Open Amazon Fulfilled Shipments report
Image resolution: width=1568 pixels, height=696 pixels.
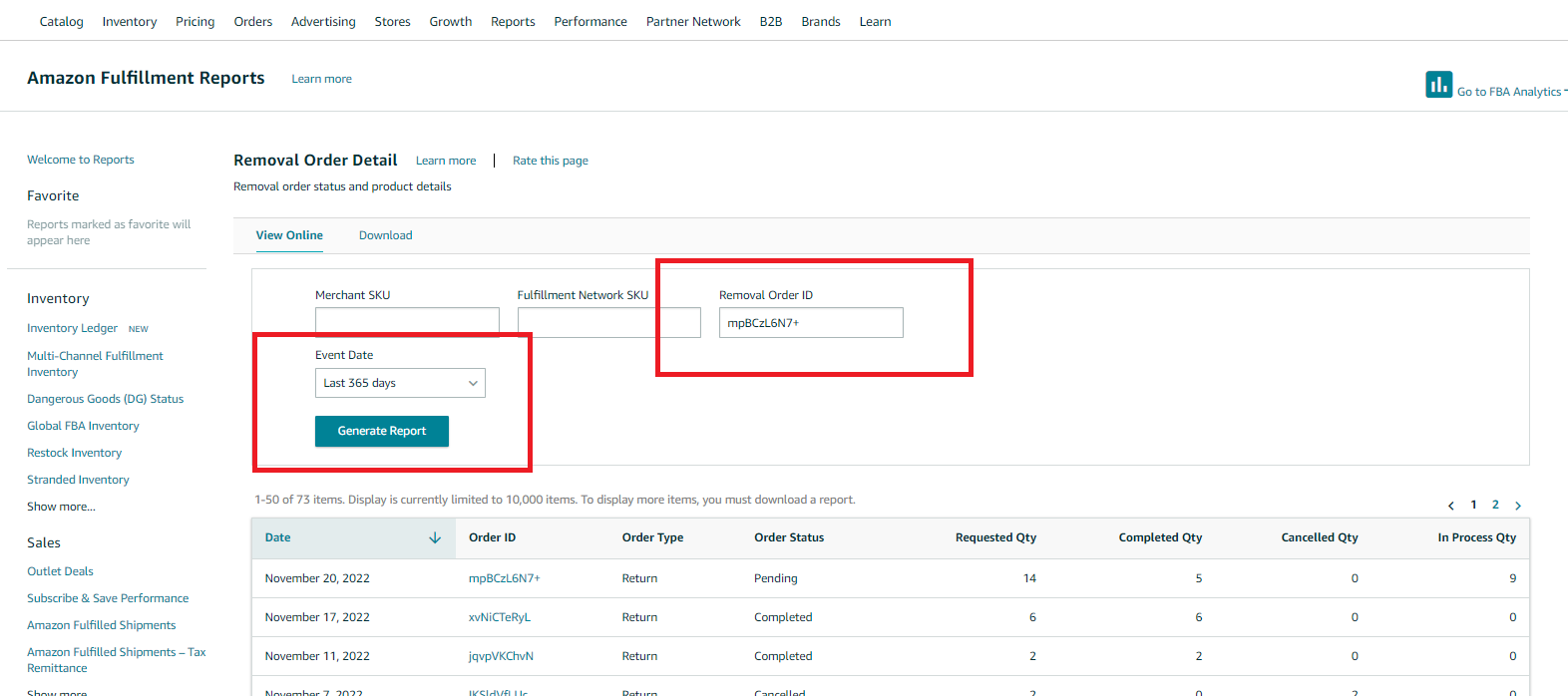point(102,625)
